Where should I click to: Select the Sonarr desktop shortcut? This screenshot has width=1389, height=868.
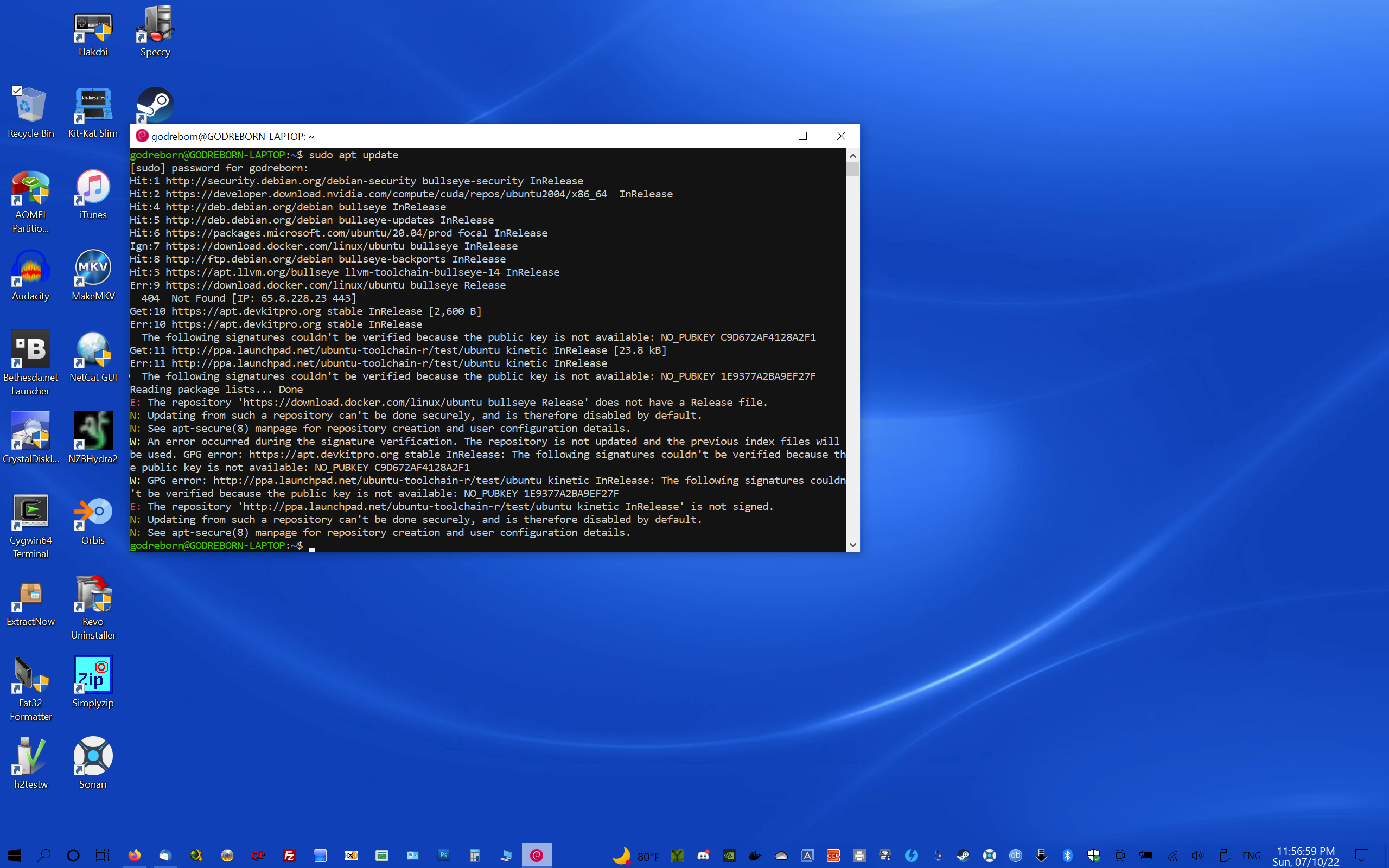(93, 764)
